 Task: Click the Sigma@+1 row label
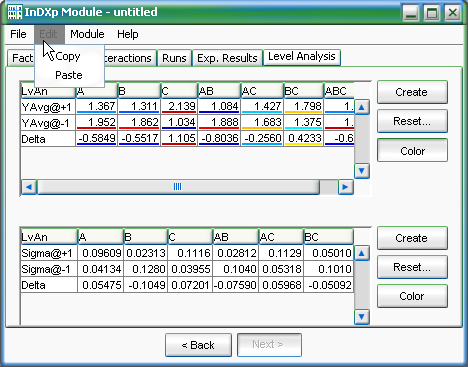[49, 253]
